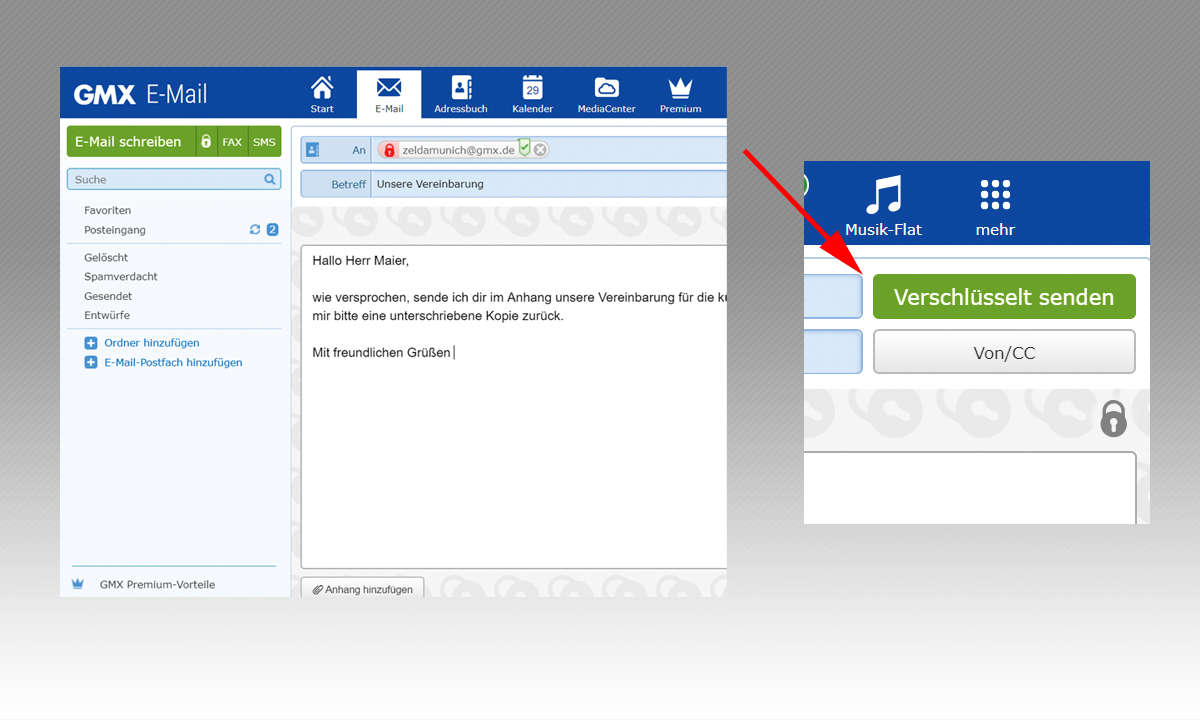The height and width of the screenshot is (720, 1200).
Task: Open the Posteingang folder
Action: coord(115,230)
